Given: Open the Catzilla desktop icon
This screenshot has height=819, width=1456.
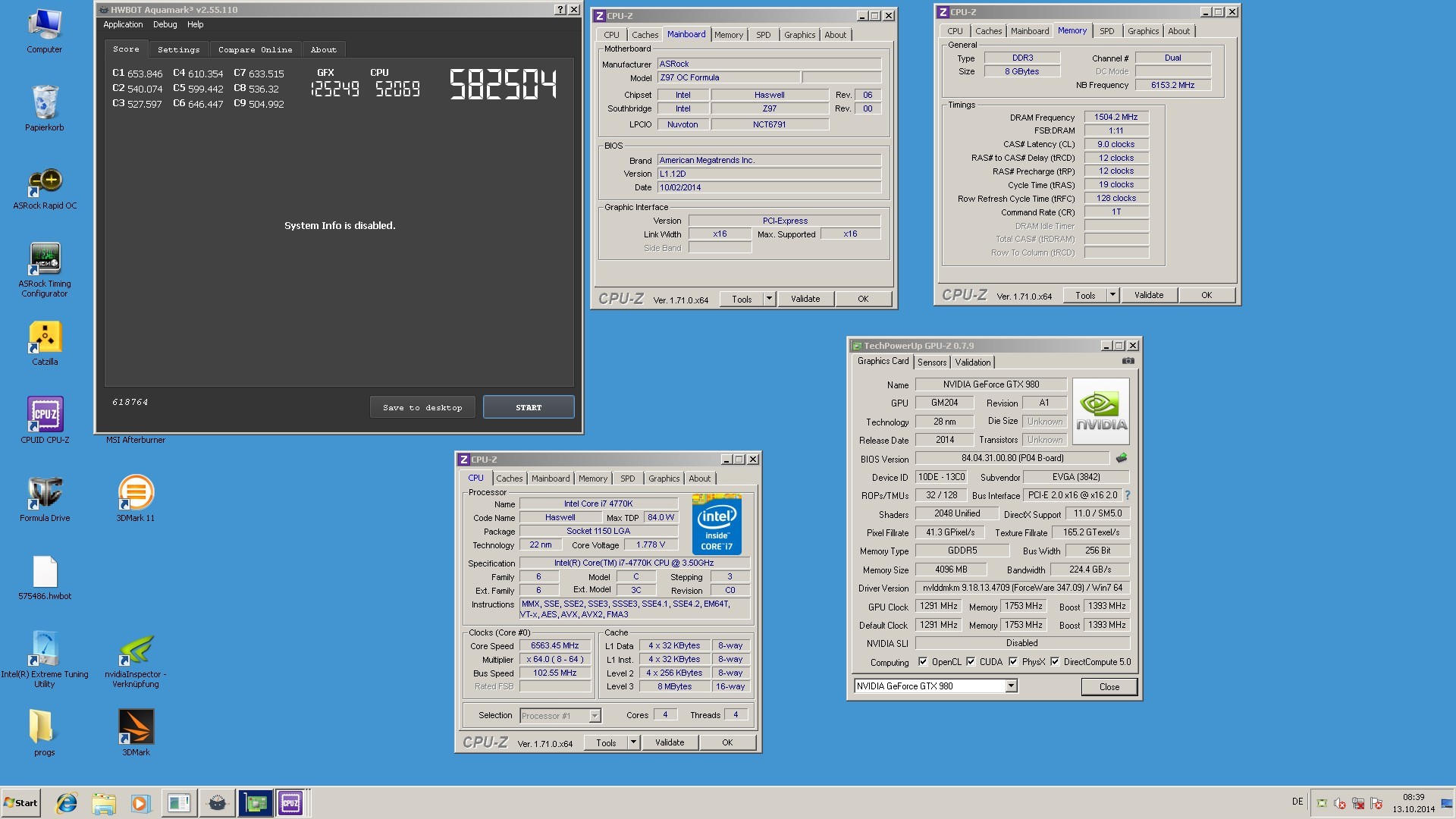Looking at the screenshot, I should [x=45, y=344].
